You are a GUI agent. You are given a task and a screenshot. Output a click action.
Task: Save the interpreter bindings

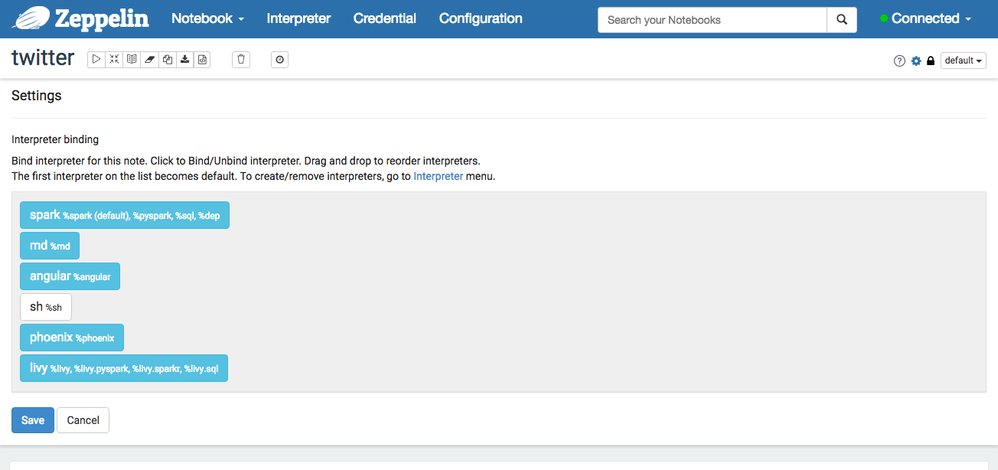[x=32, y=420]
